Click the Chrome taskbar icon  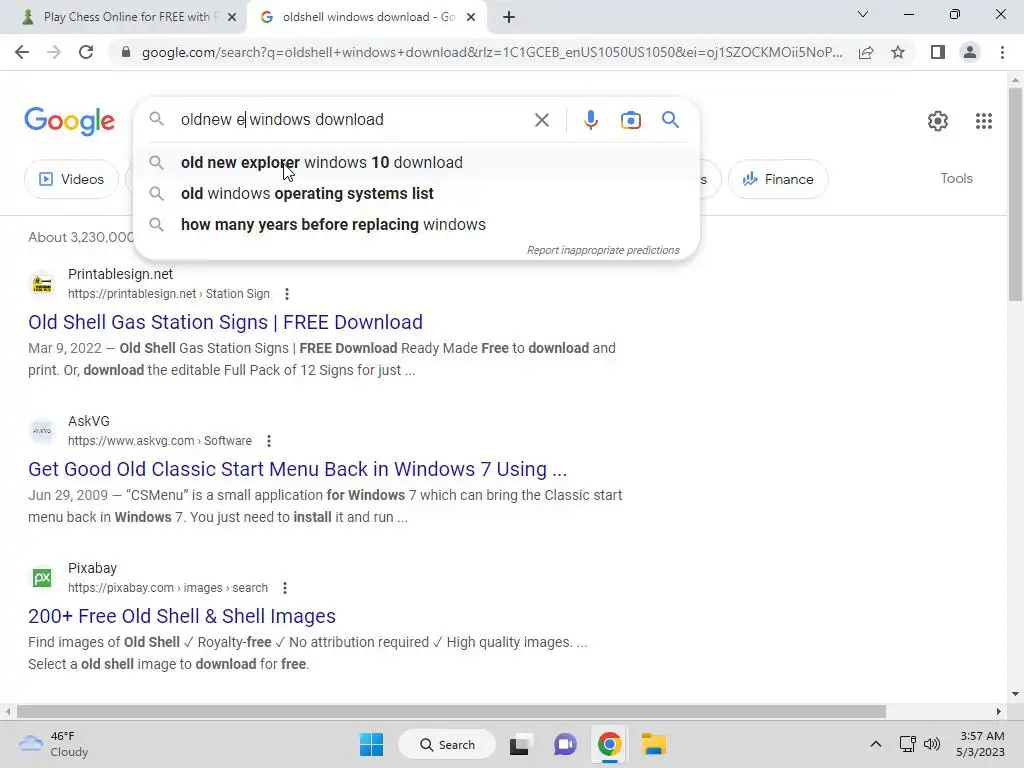tap(609, 744)
